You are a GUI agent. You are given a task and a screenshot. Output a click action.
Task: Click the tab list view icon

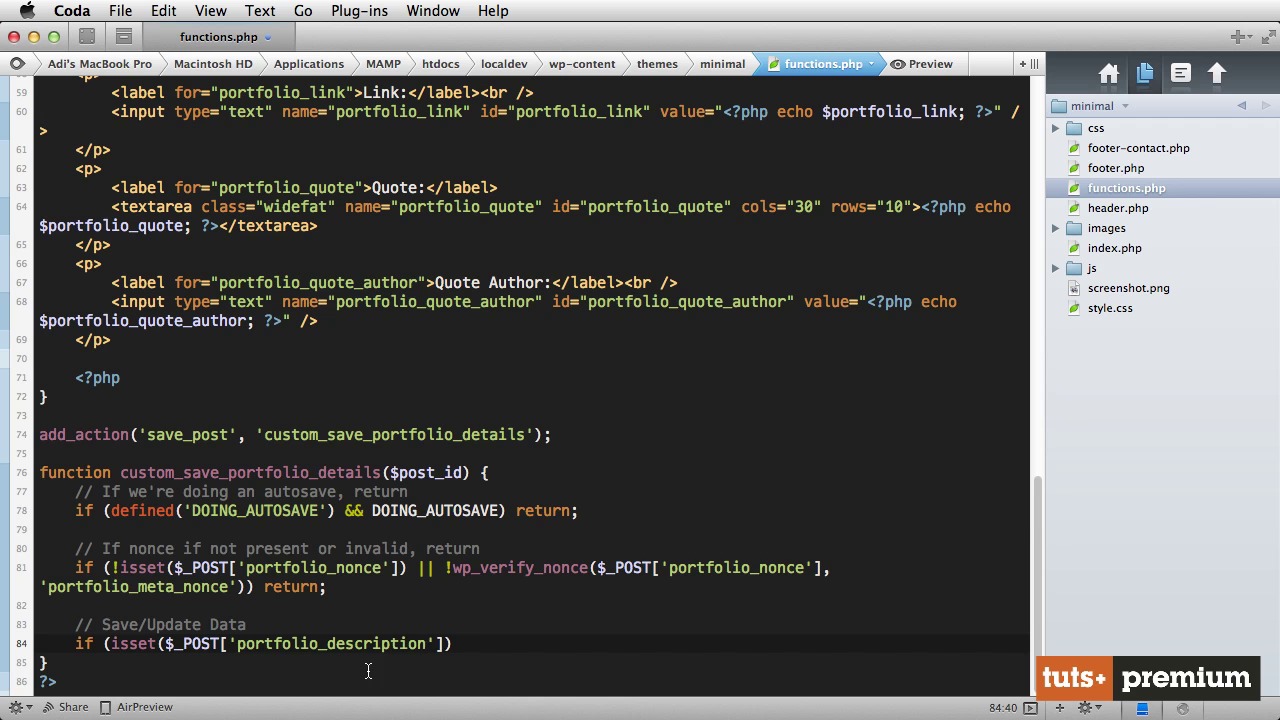coord(124,37)
